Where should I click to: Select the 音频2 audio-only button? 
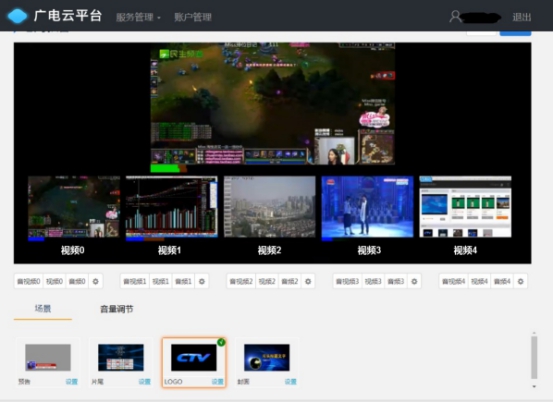point(290,281)
